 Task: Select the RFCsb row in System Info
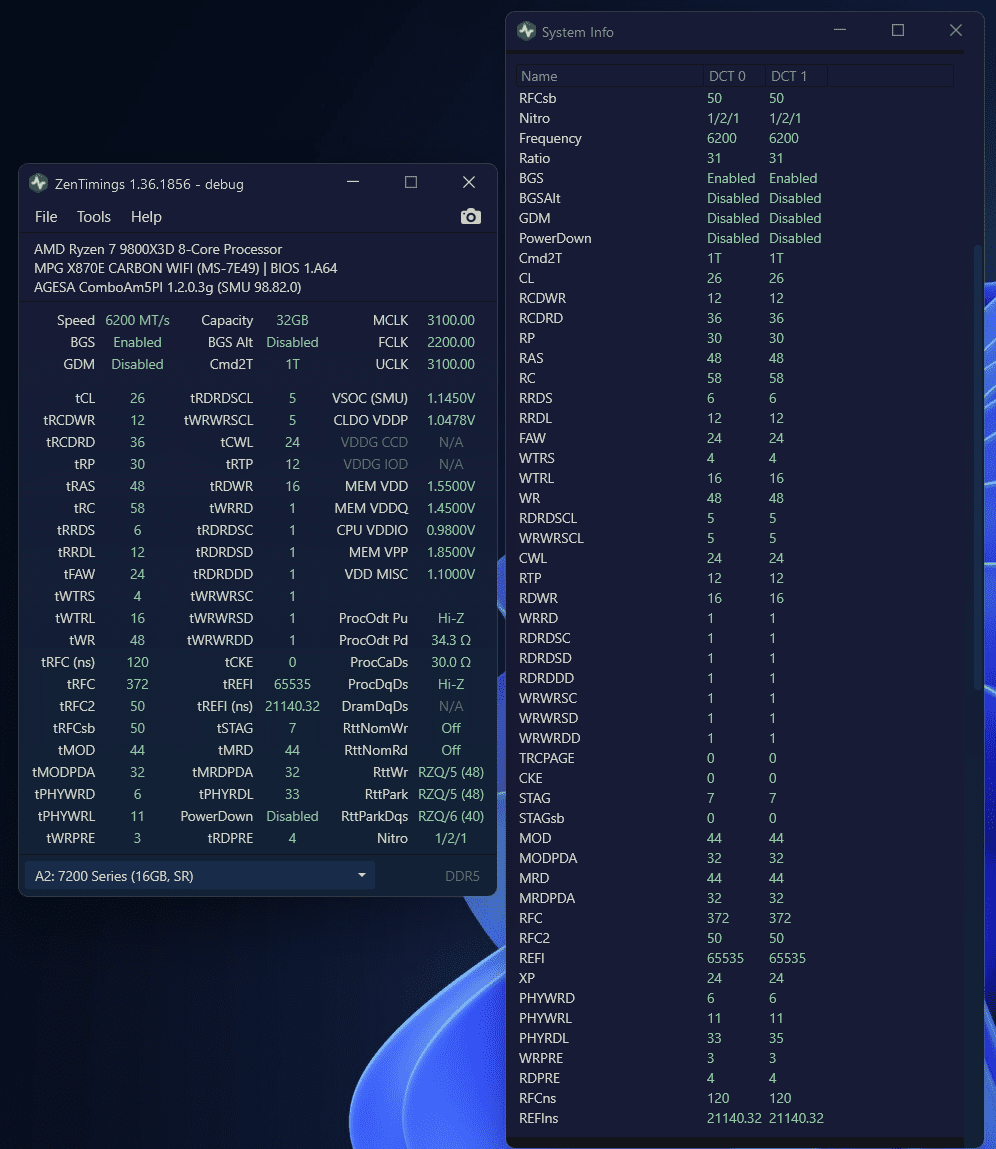coord(735,98)
